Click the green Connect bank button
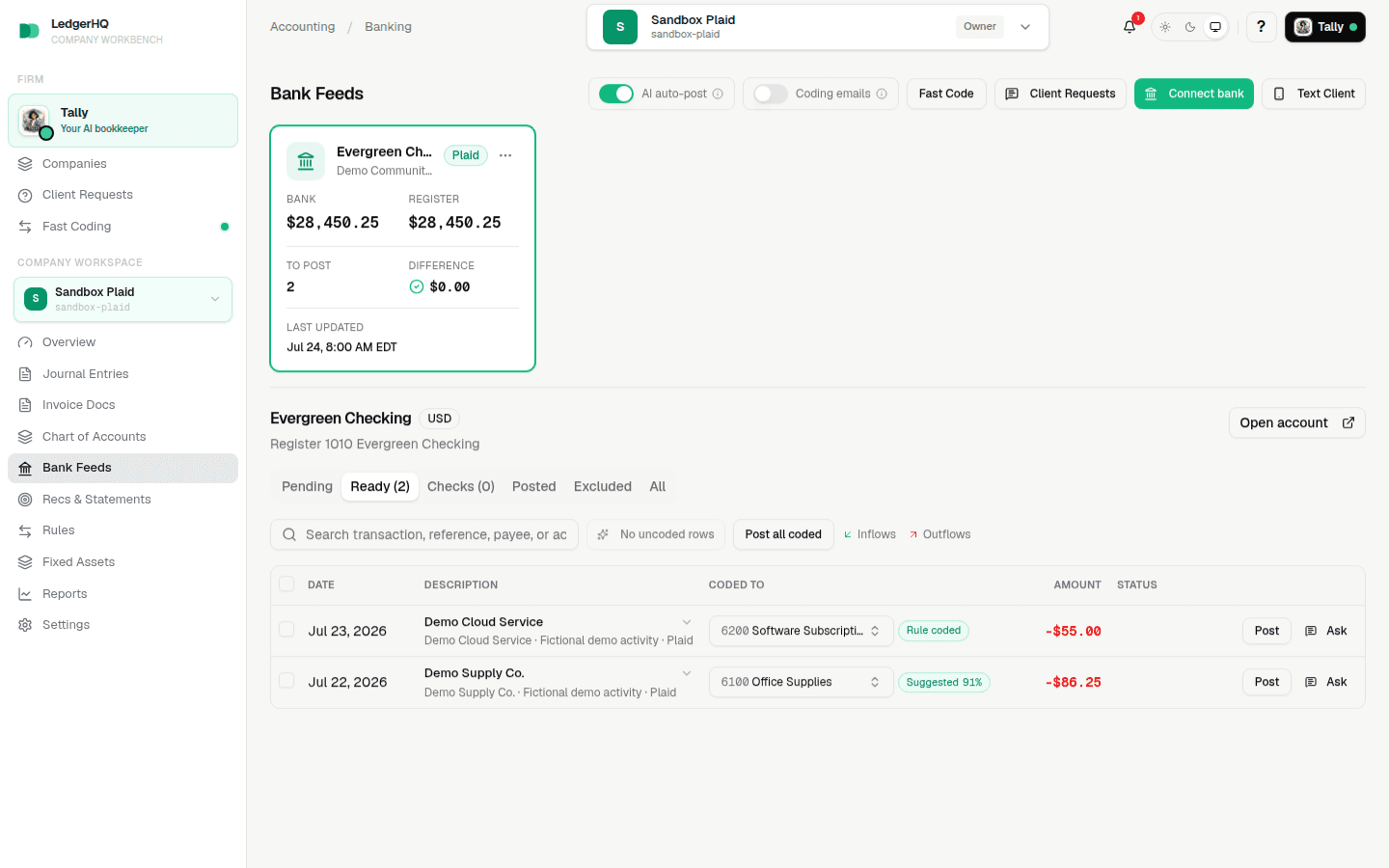Image resolution: width=1389 pixels, height=868 pixels. coord(1194,94)
